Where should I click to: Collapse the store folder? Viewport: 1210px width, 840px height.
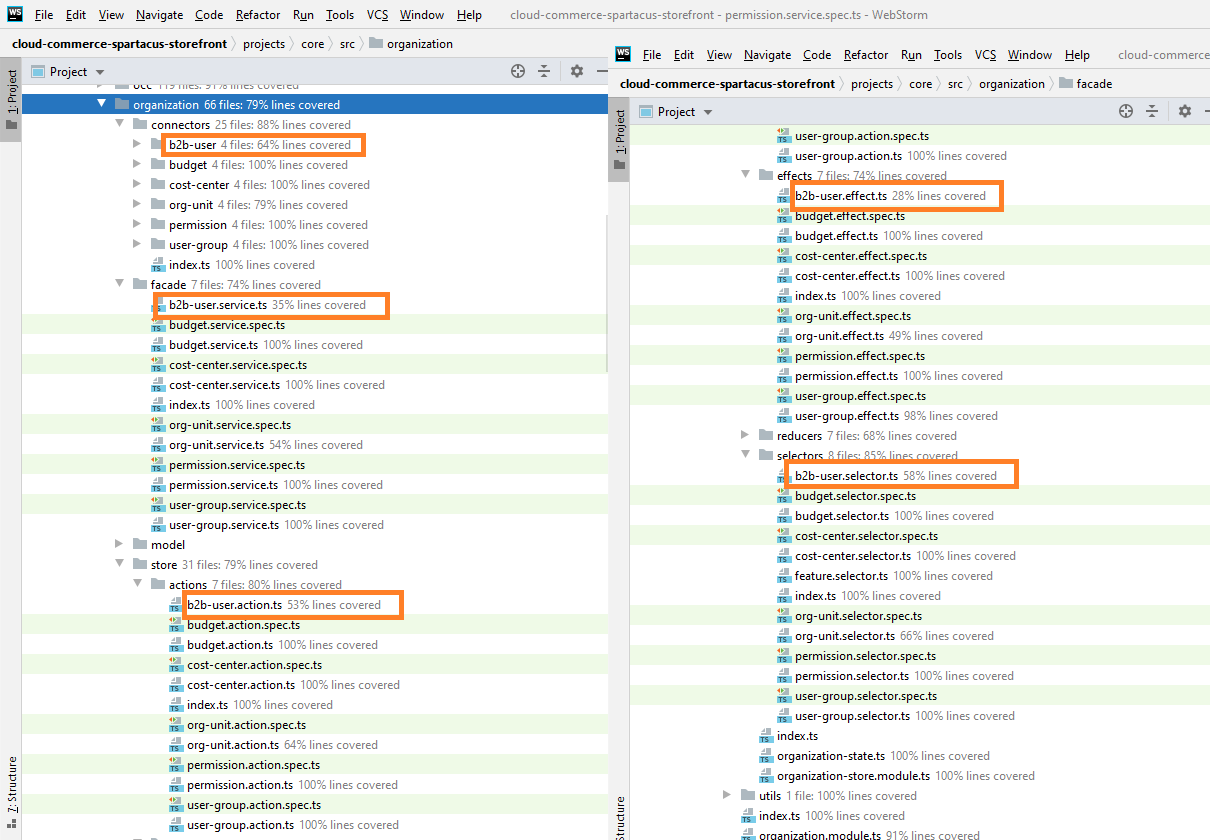pos(120,564)
